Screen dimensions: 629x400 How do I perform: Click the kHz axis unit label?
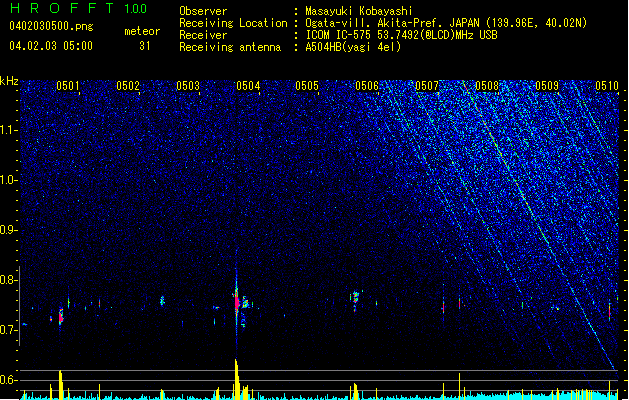pyautogui.click(x=9, y=81)
